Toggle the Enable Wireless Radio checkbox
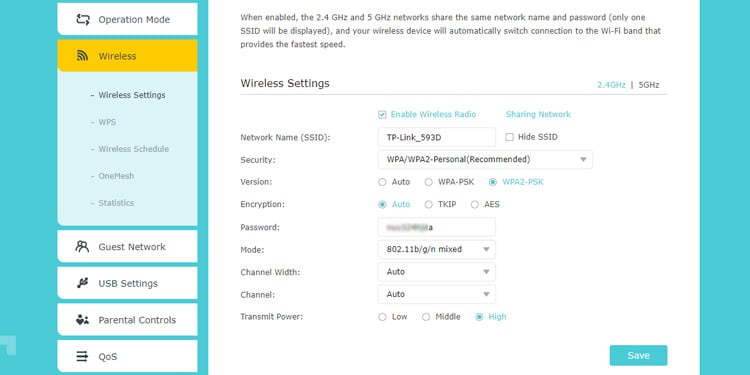 click(382, 115)
